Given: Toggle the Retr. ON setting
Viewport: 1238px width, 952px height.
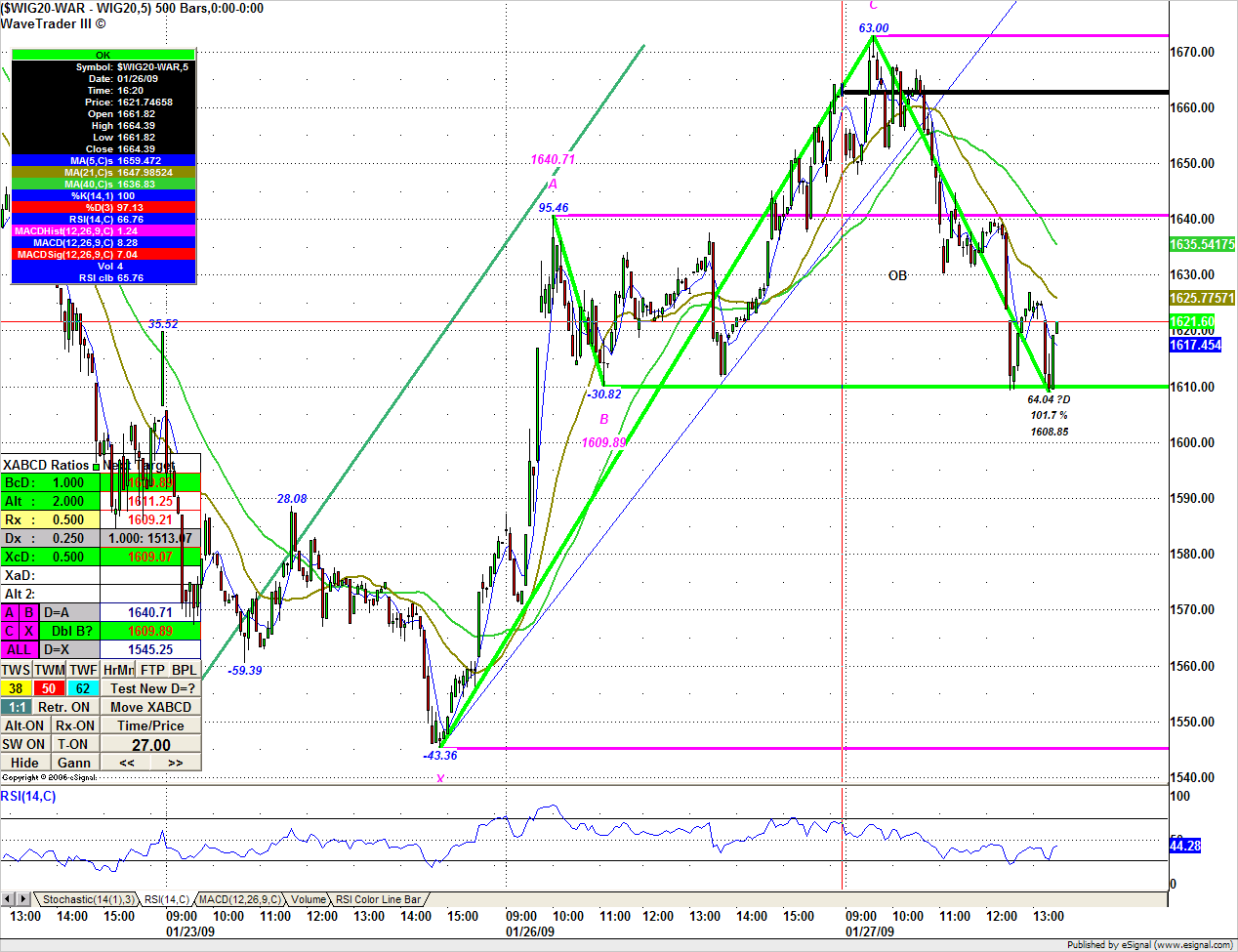Looking at the screenshot, I should coord(66,707).
